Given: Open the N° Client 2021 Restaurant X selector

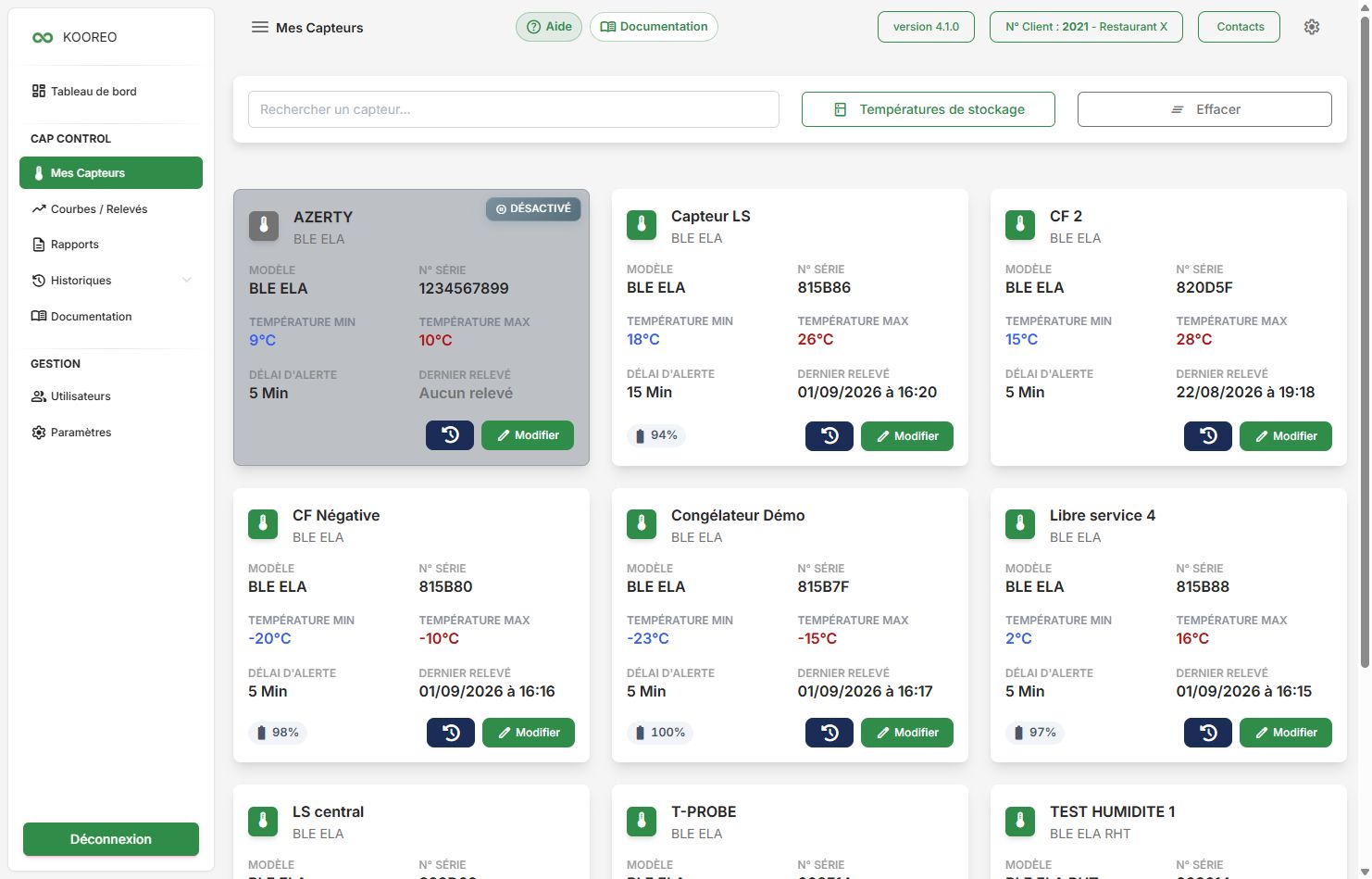Looking at the screenshot, I should [1086, 27].
